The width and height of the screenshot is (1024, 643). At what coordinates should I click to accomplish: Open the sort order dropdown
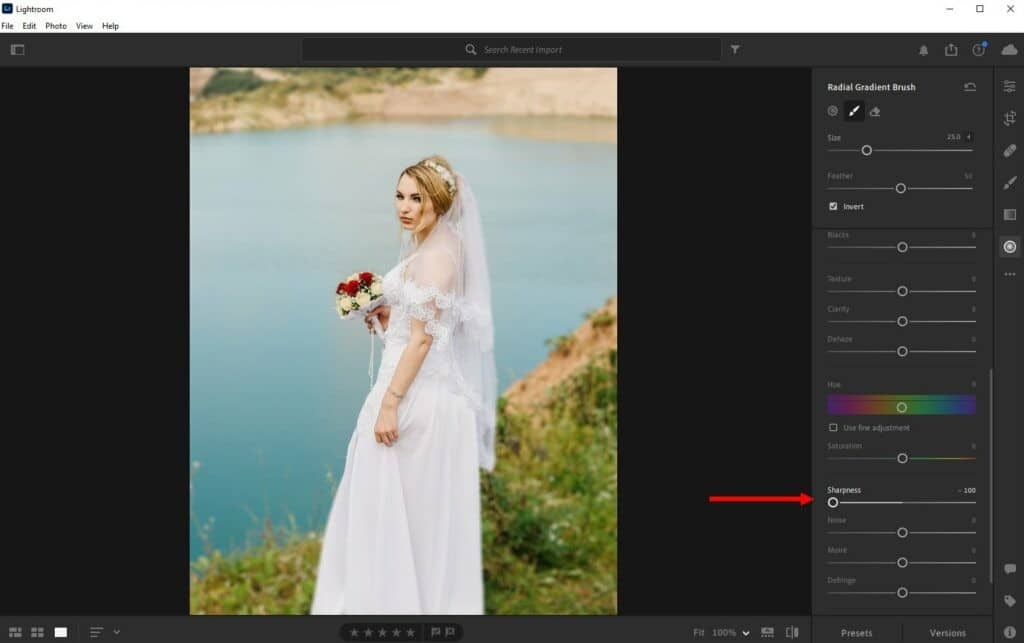(116, 632)
